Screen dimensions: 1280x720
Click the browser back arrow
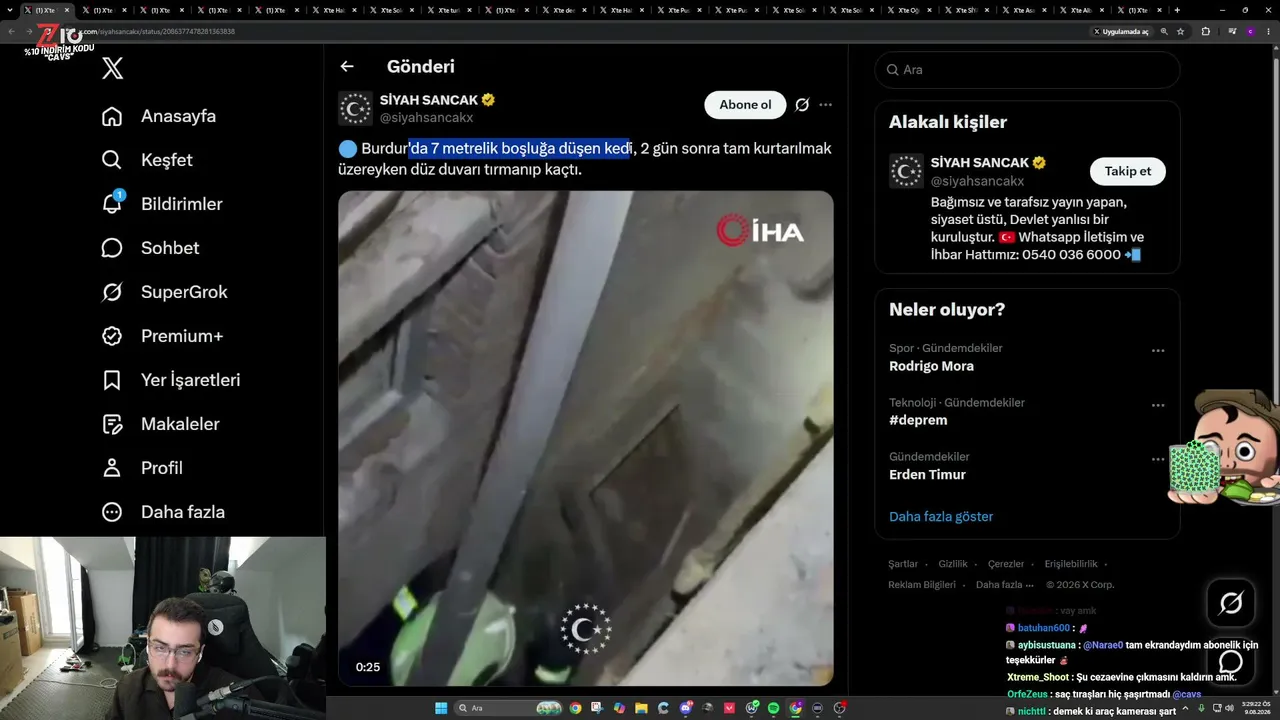click(12, 31)
